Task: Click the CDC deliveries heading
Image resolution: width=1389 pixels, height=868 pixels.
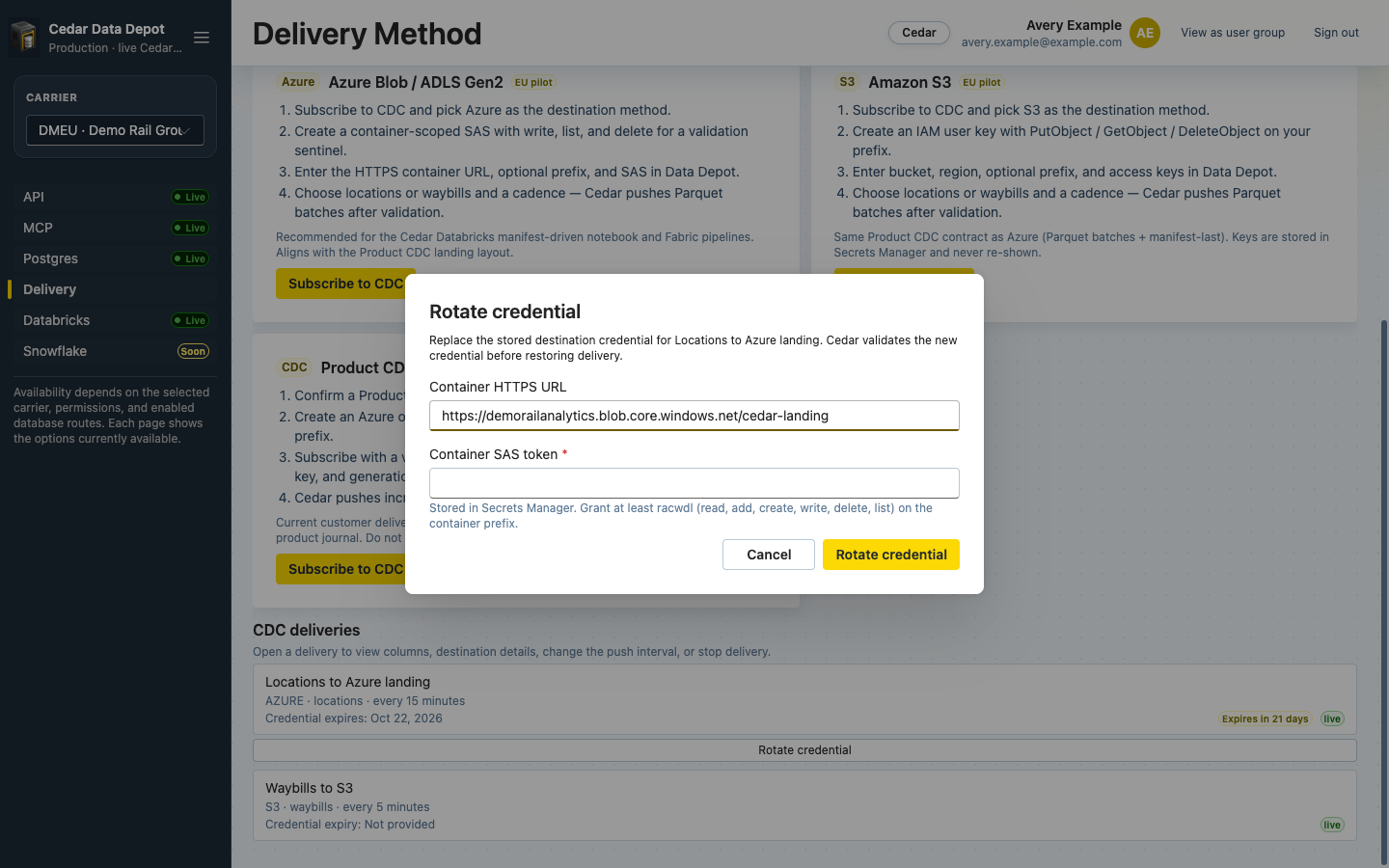Action: (306, 630)
